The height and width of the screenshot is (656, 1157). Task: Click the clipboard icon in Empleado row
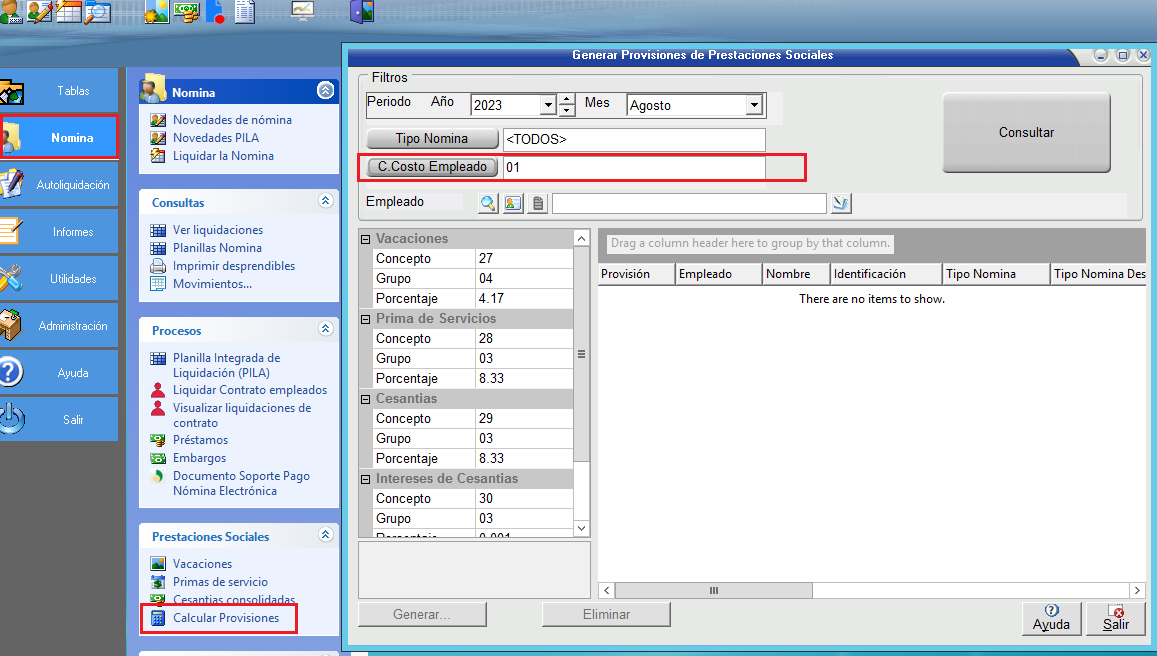click(538, 204)
